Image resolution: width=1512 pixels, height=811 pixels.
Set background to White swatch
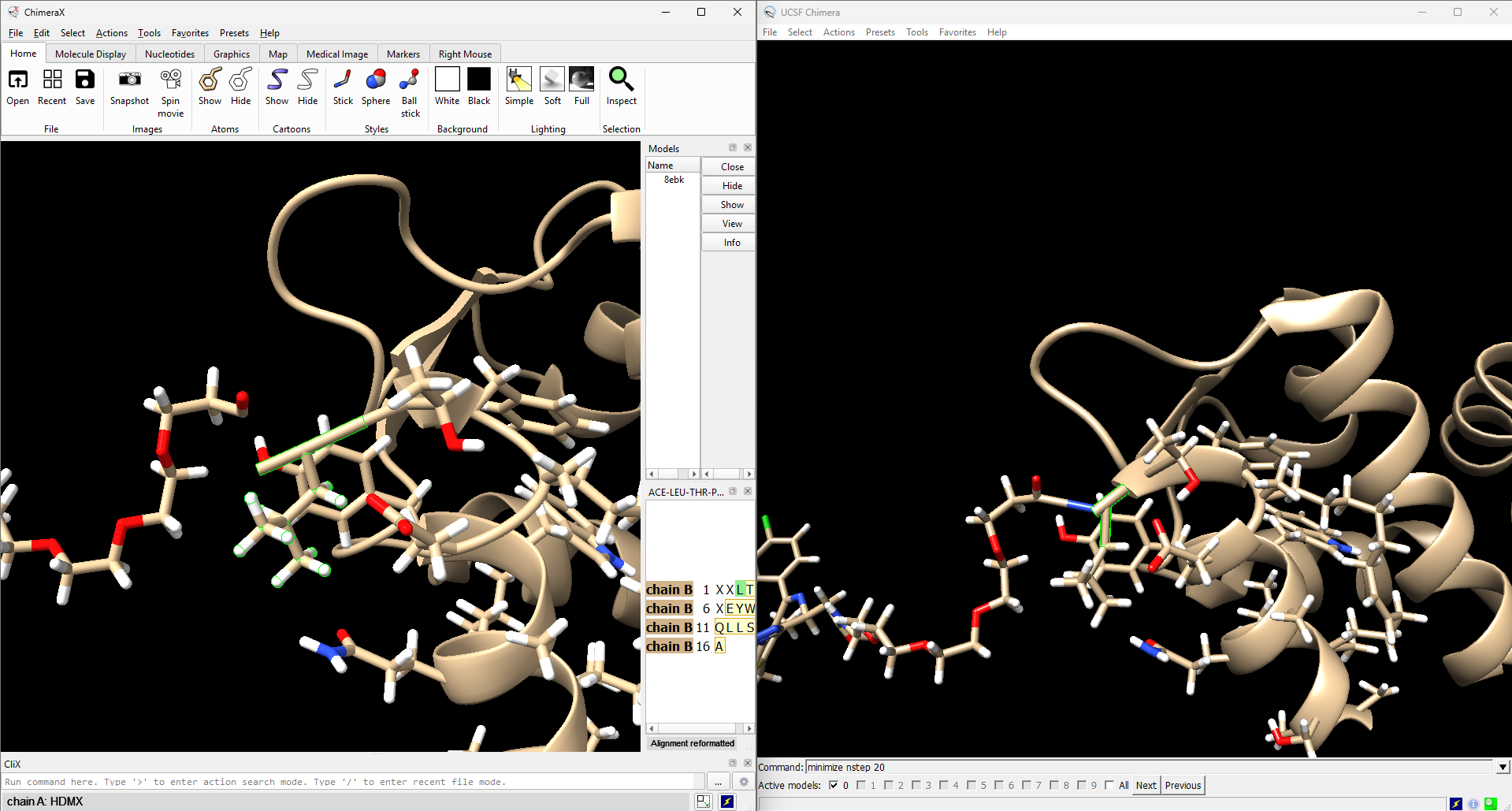(447, 80)
